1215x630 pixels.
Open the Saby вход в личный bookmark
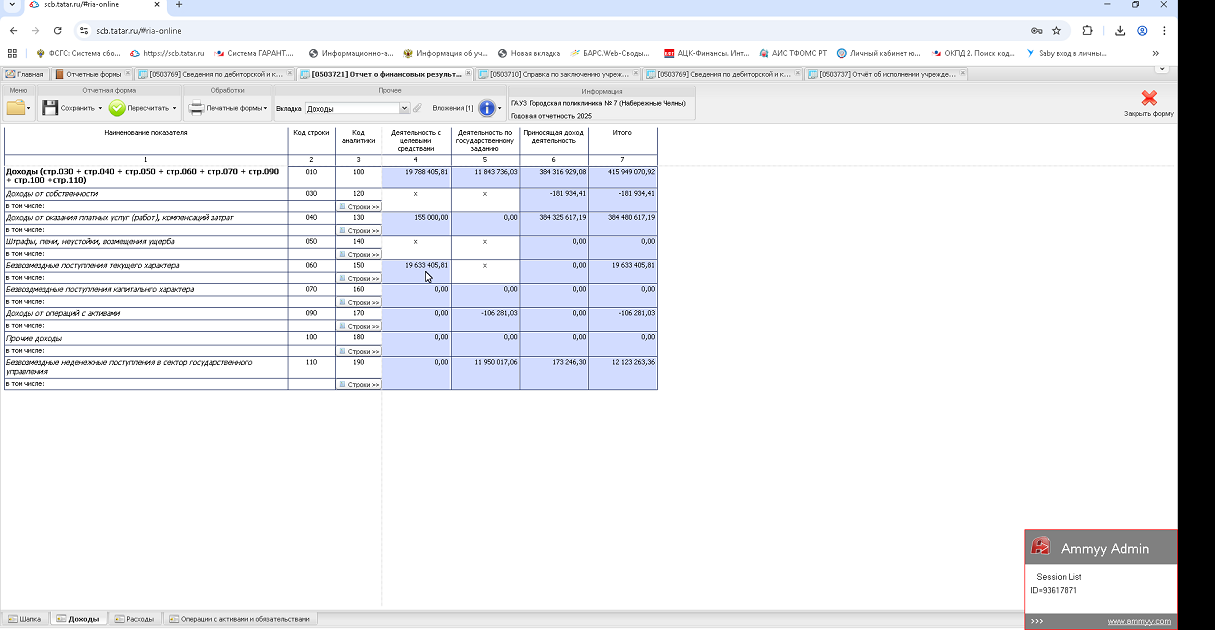tap(1066, 53)
